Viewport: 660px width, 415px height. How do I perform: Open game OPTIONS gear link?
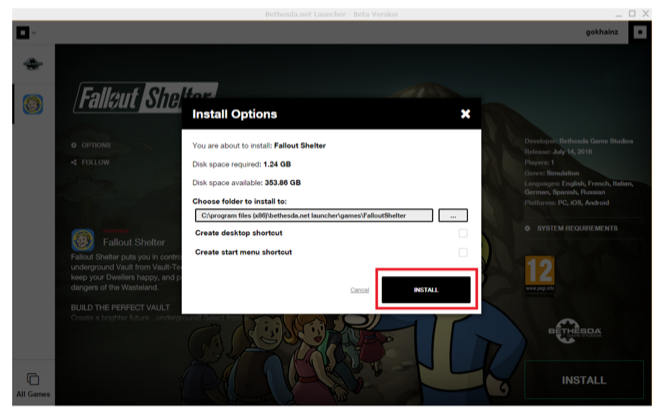click(91, 145)
